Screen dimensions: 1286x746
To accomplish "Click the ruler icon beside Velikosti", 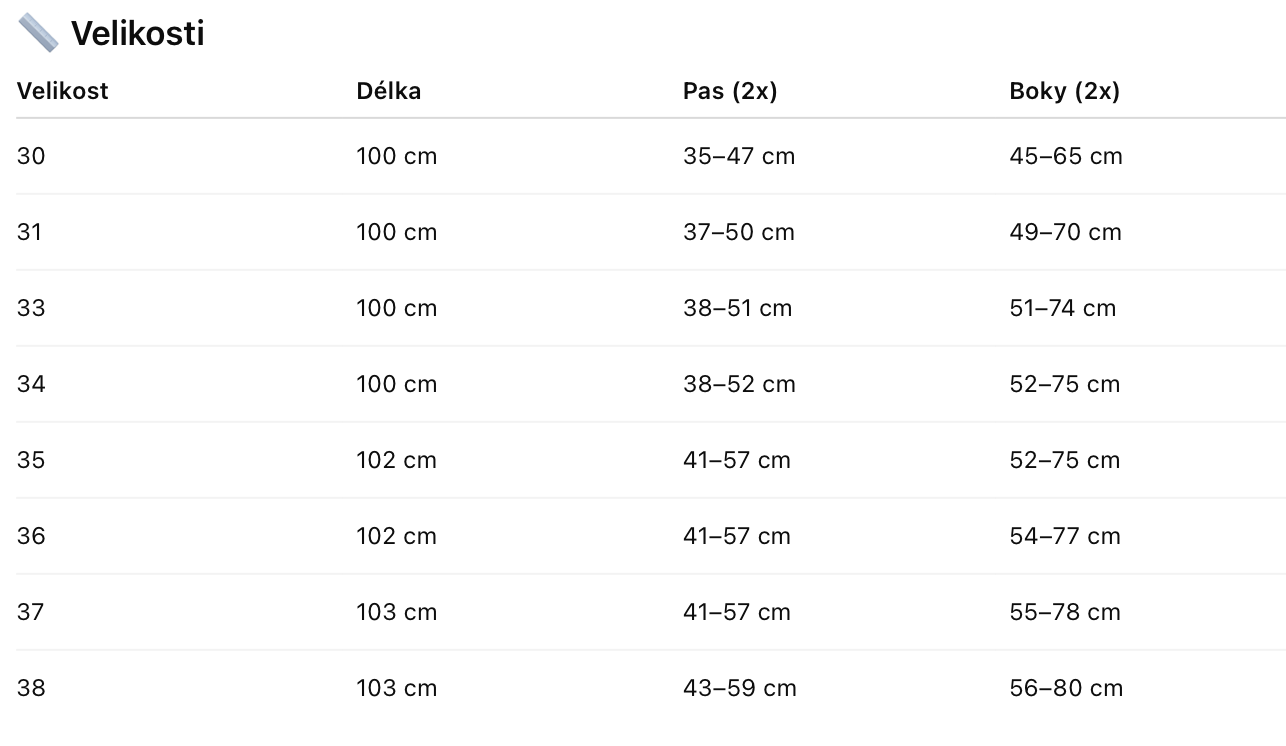I will click(x=38, y=33).
